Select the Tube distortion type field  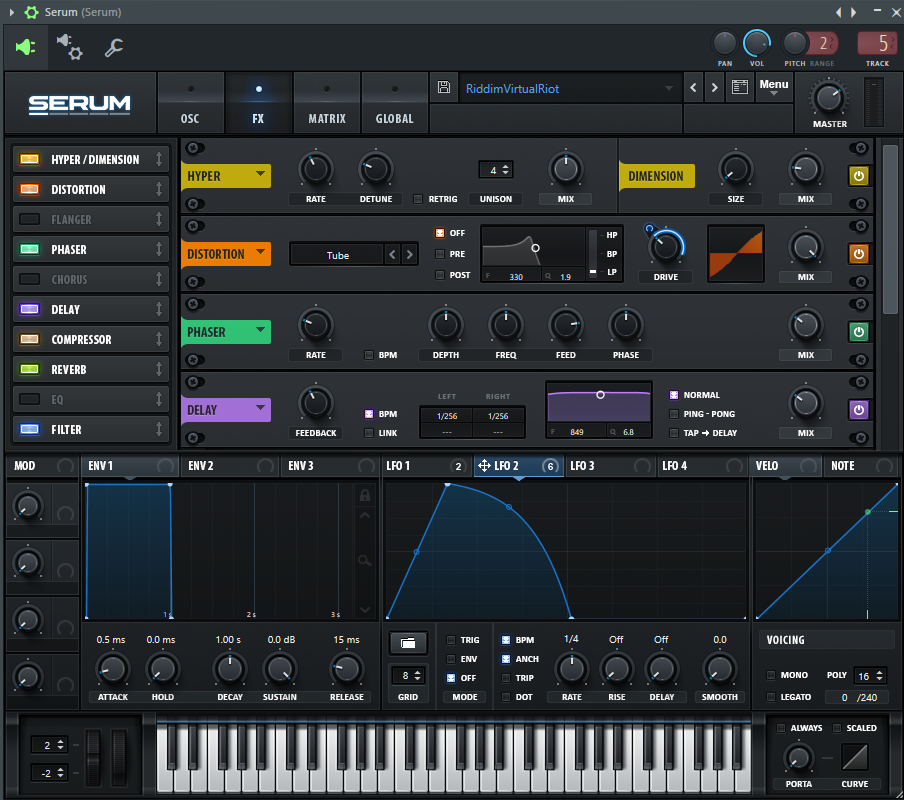point(337,255)
